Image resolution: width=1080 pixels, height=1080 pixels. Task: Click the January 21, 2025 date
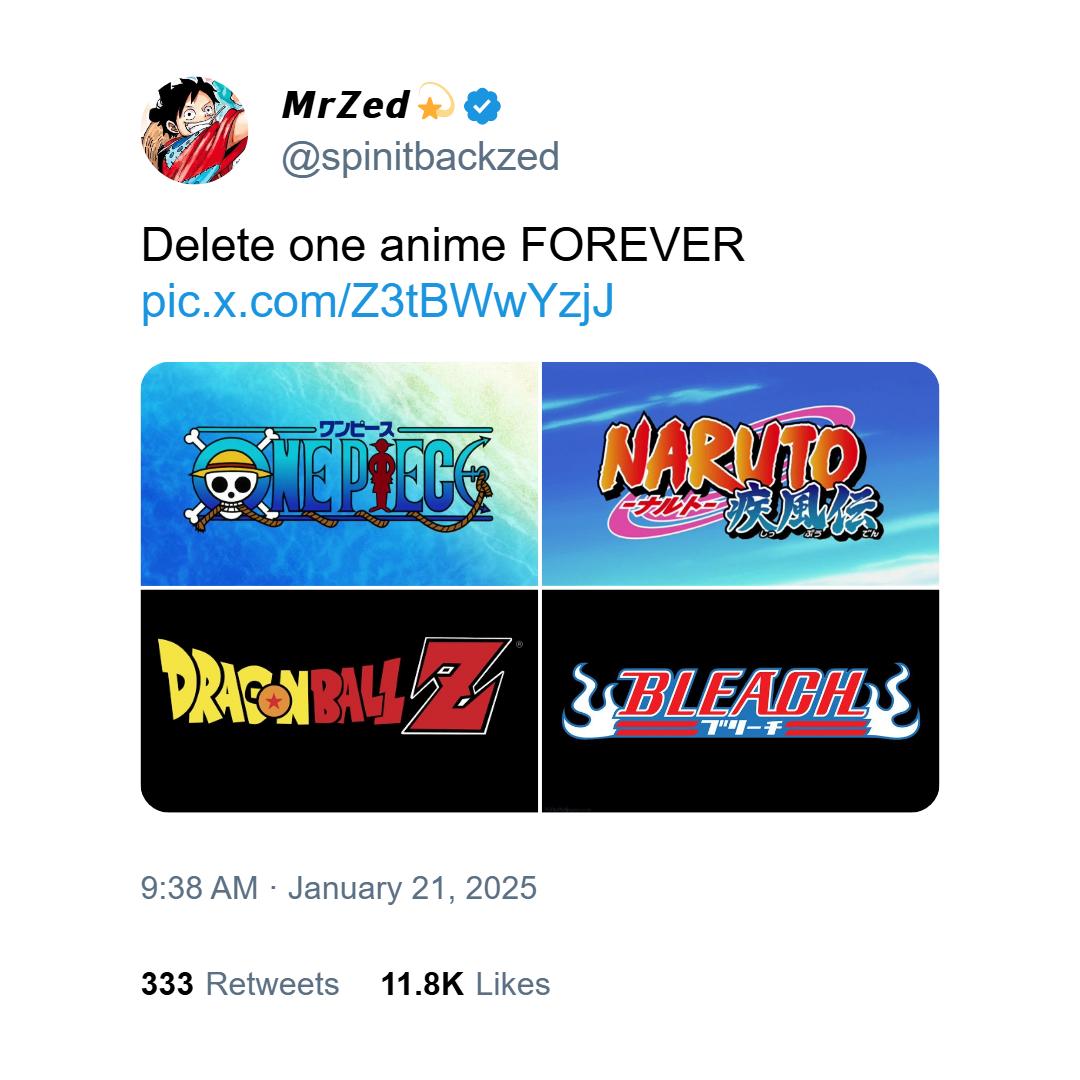pos(412,888)
